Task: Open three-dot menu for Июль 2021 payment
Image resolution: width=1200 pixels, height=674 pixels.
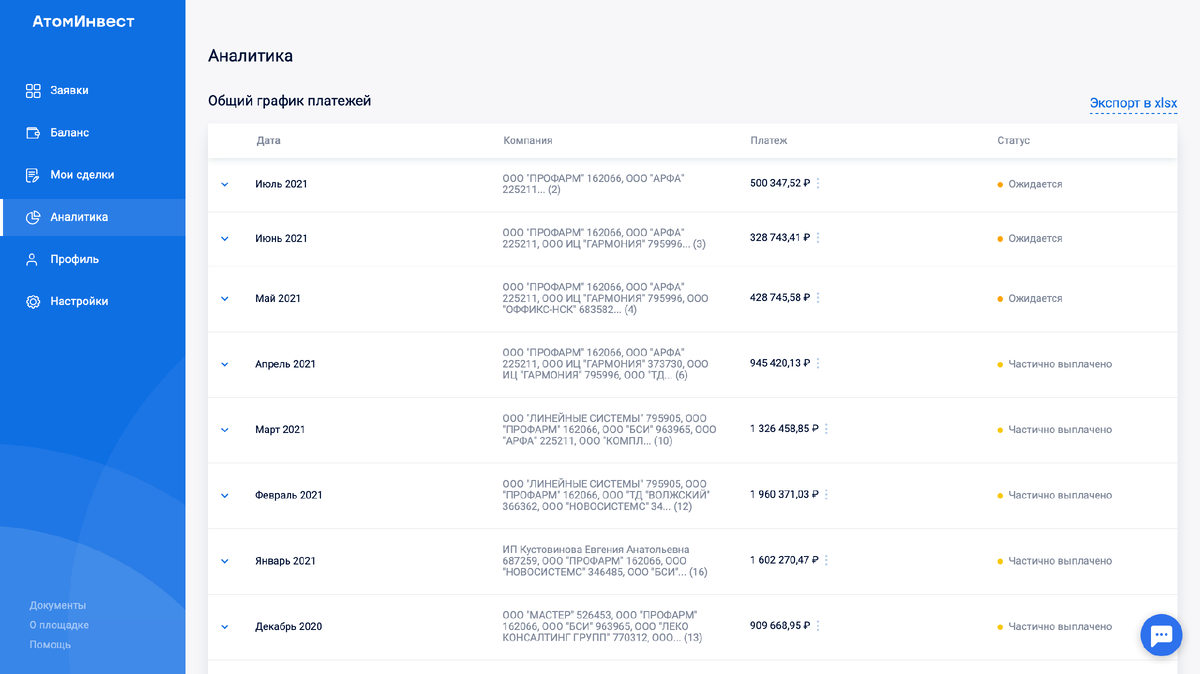Action: [818, 184]
